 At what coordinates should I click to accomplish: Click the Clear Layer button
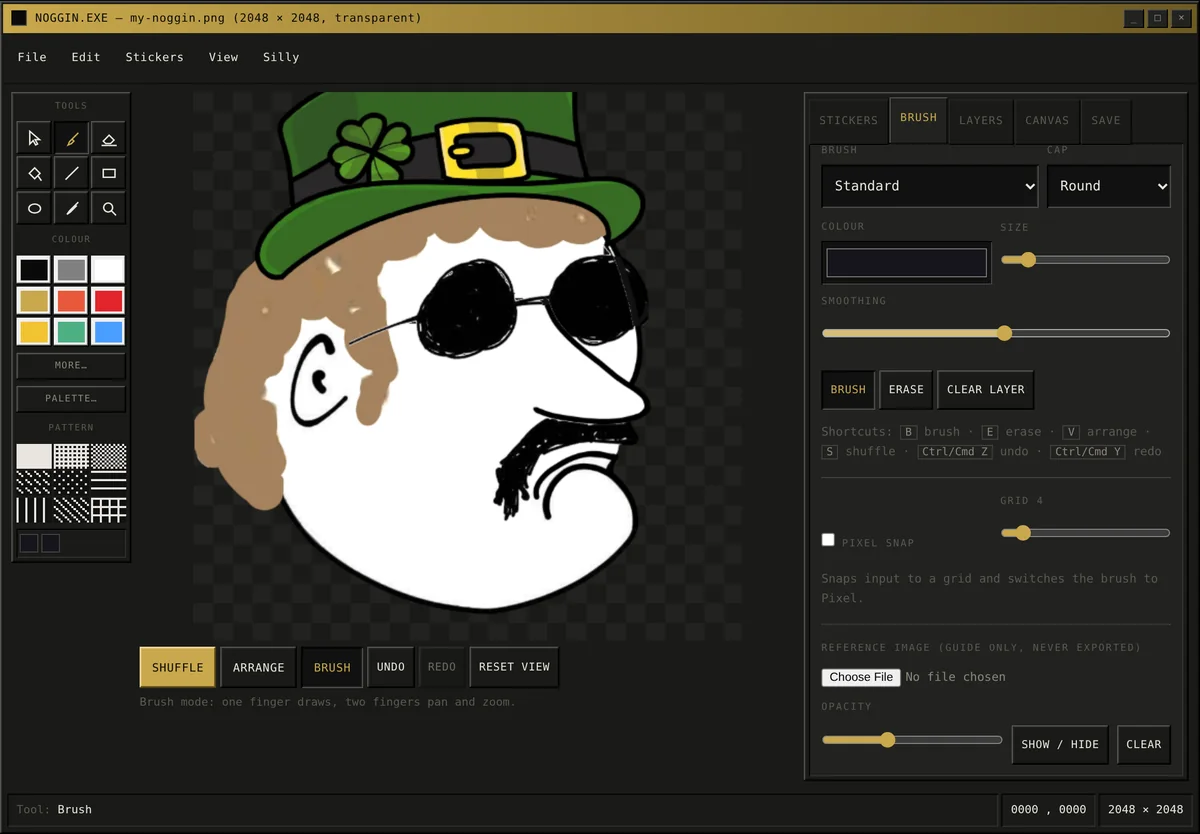(x=985, y=389)
